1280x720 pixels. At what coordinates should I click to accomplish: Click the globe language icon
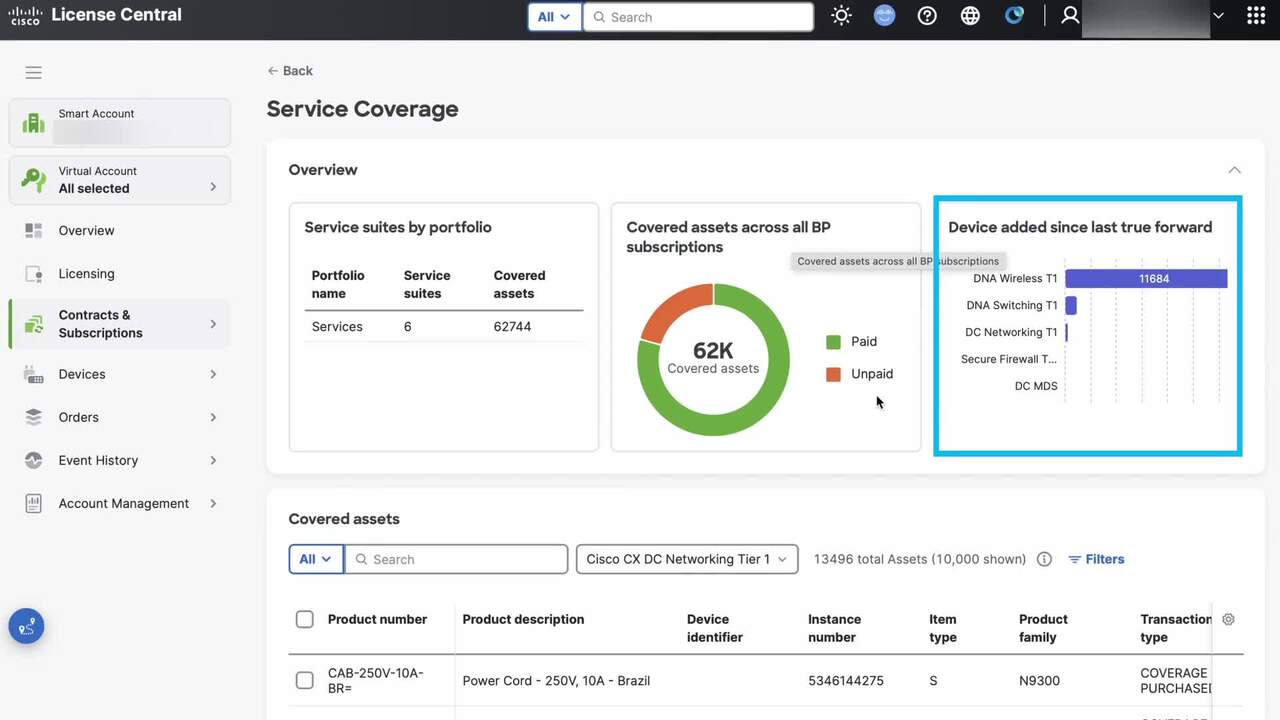tap(970, 16)
